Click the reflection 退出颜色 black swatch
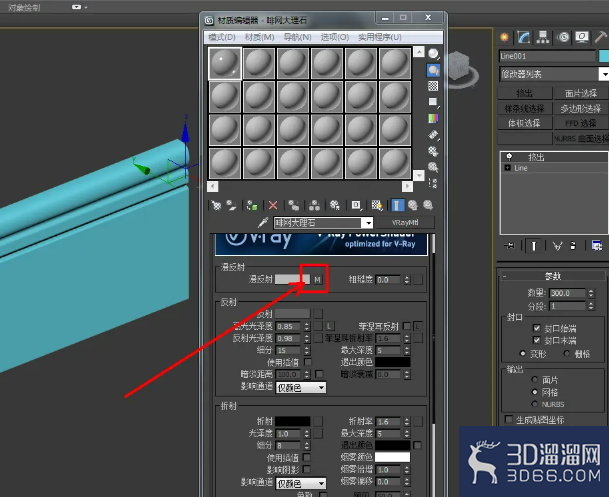The height and width of the screenshot is (497, 609). [x=392, y=362]
